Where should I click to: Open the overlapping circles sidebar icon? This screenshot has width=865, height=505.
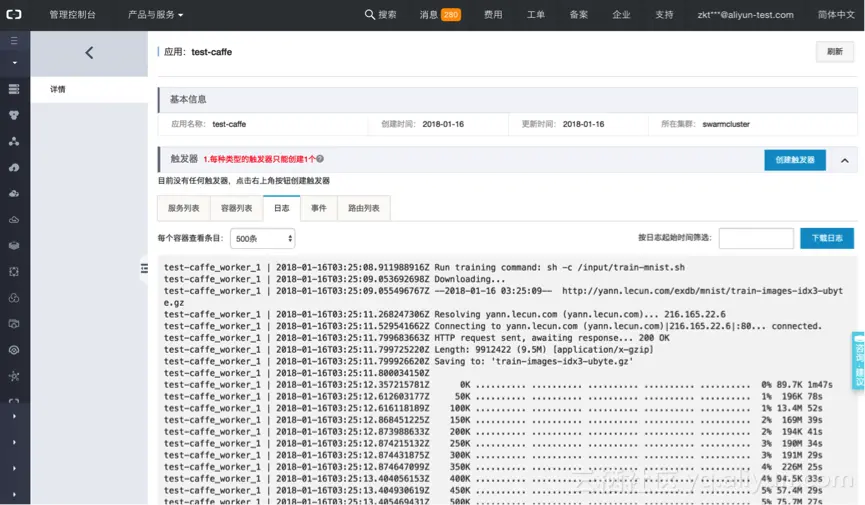tap(14, 298)
